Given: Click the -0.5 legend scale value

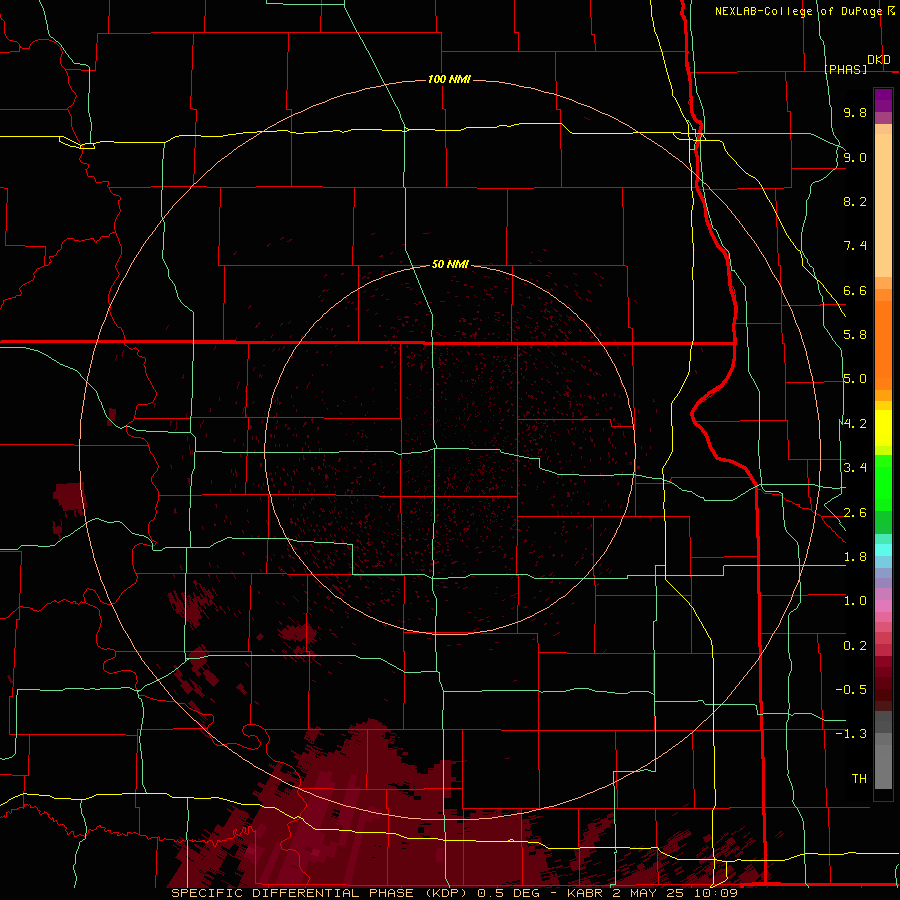Looking at the screenshot, I should [851, 690].
